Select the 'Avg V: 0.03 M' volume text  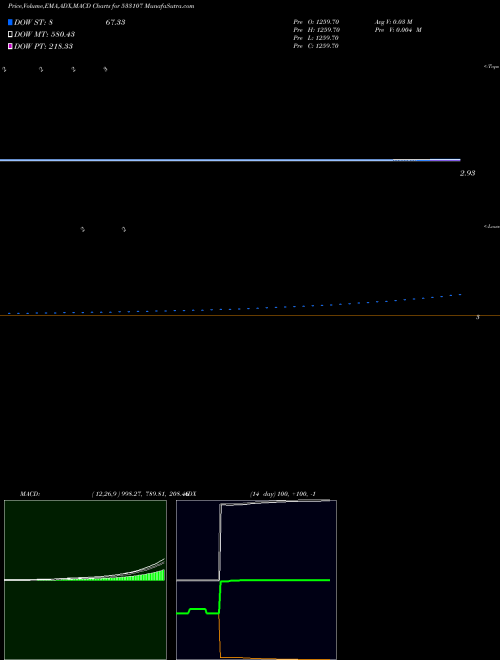pyautogui.click(x=394, y=22)
